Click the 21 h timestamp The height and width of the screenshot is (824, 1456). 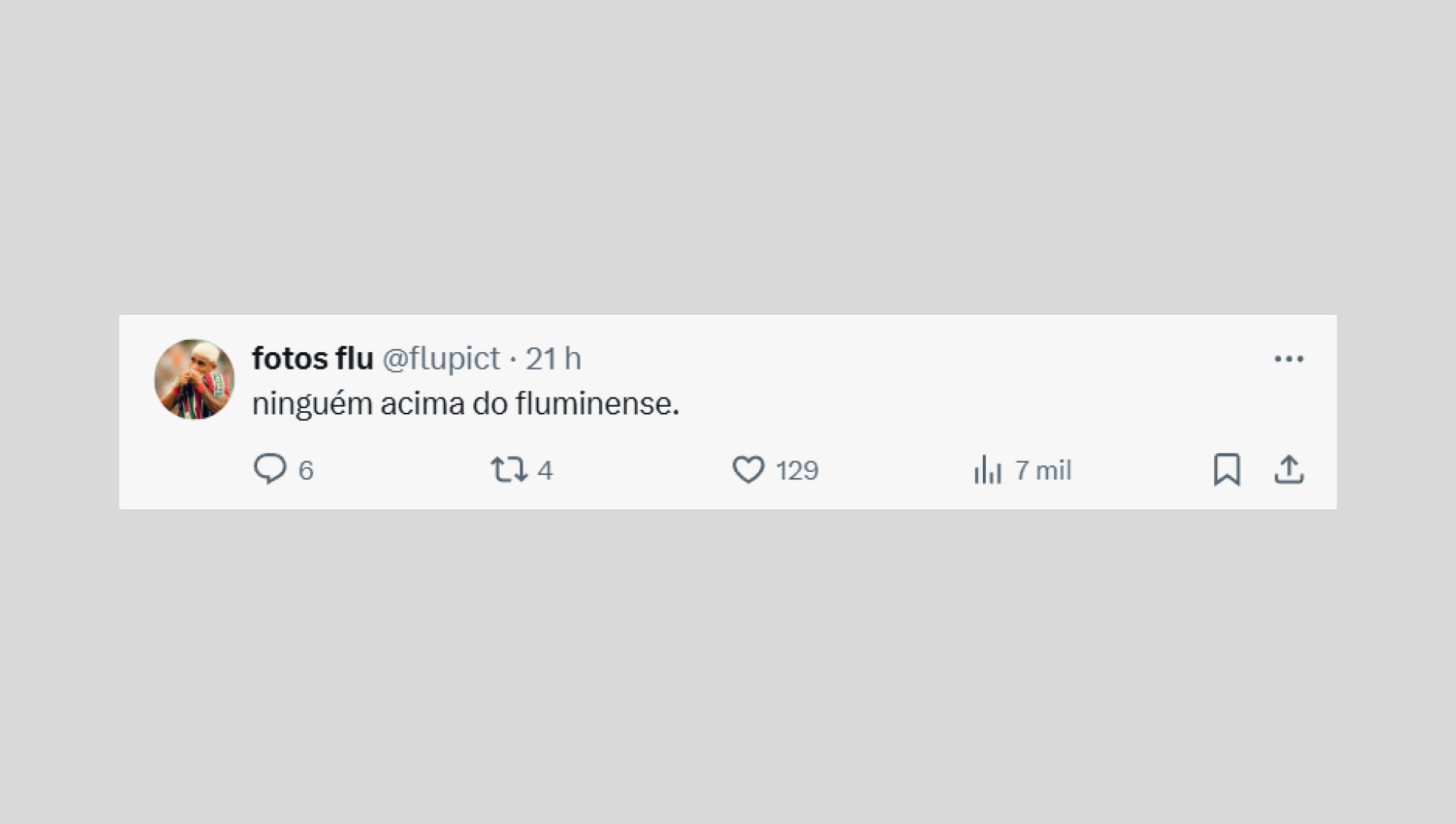(555, 358)
